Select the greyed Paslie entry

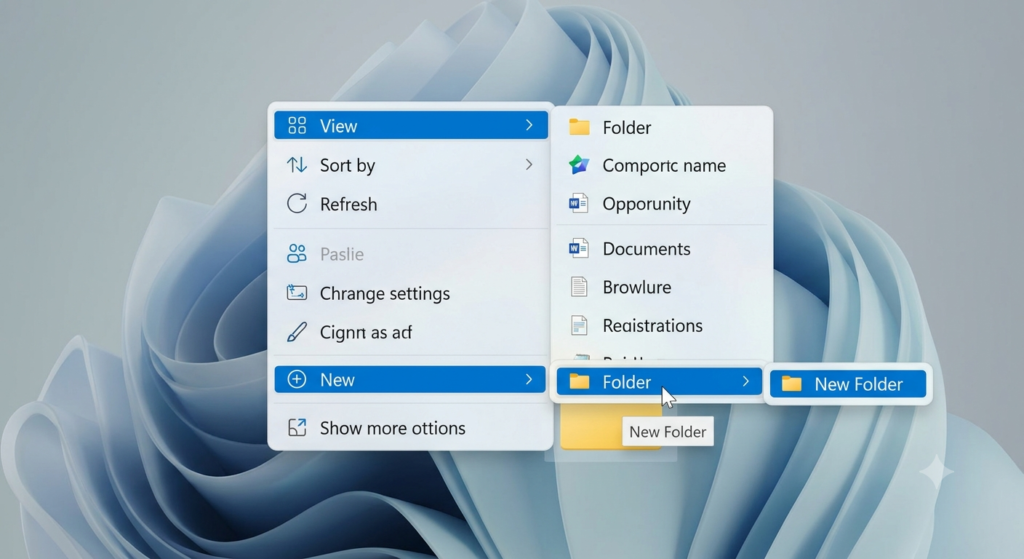pyautogui.click(x=411, y=253)
